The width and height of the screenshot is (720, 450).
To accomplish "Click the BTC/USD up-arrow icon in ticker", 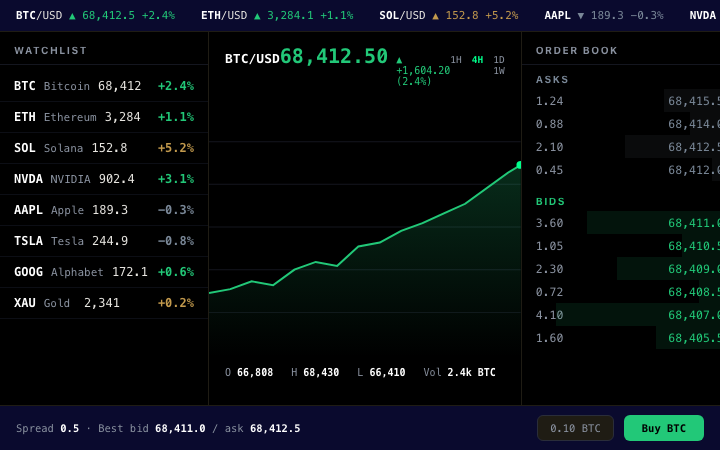I will [x=72, y=16].
